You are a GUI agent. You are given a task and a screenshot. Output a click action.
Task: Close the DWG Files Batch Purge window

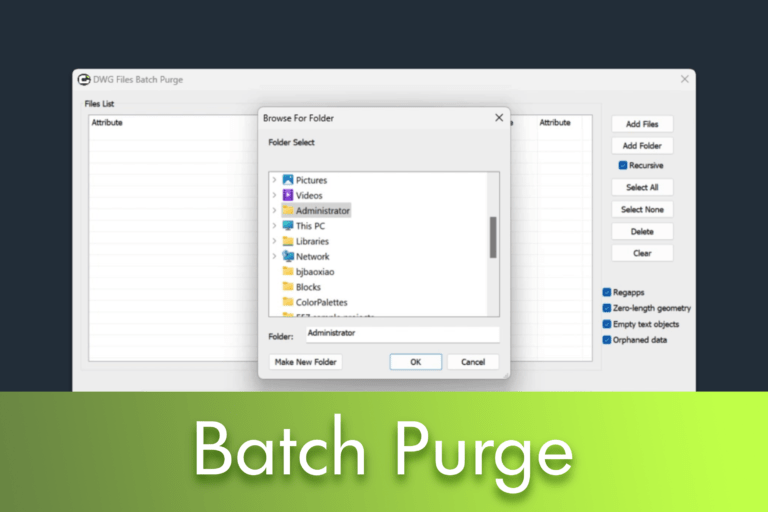click(x=684, y=79)
